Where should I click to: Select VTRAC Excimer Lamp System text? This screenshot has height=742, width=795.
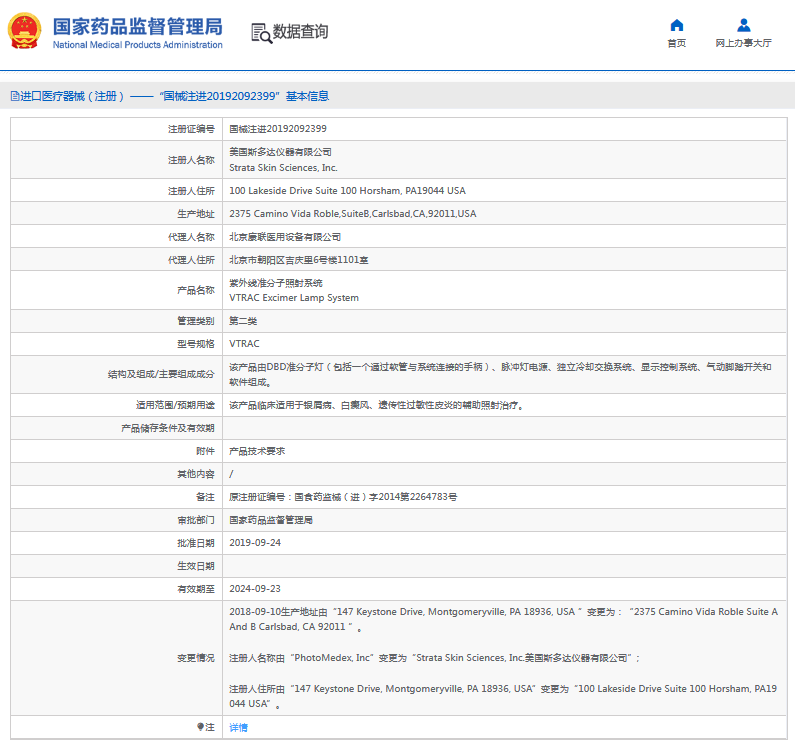(294, 298)
